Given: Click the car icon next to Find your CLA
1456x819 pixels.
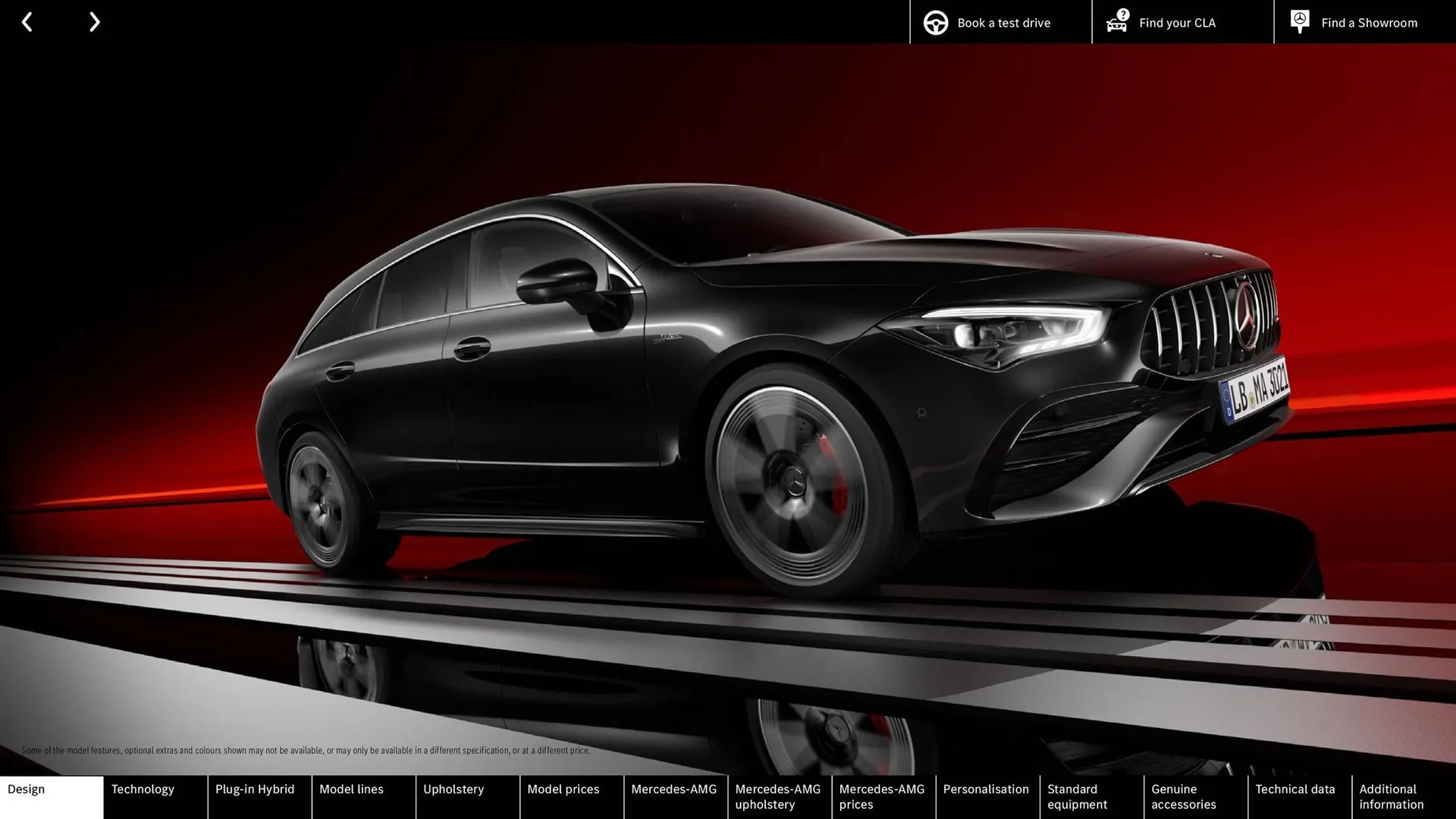Looking at the screenshot, I should [1116, 24].
